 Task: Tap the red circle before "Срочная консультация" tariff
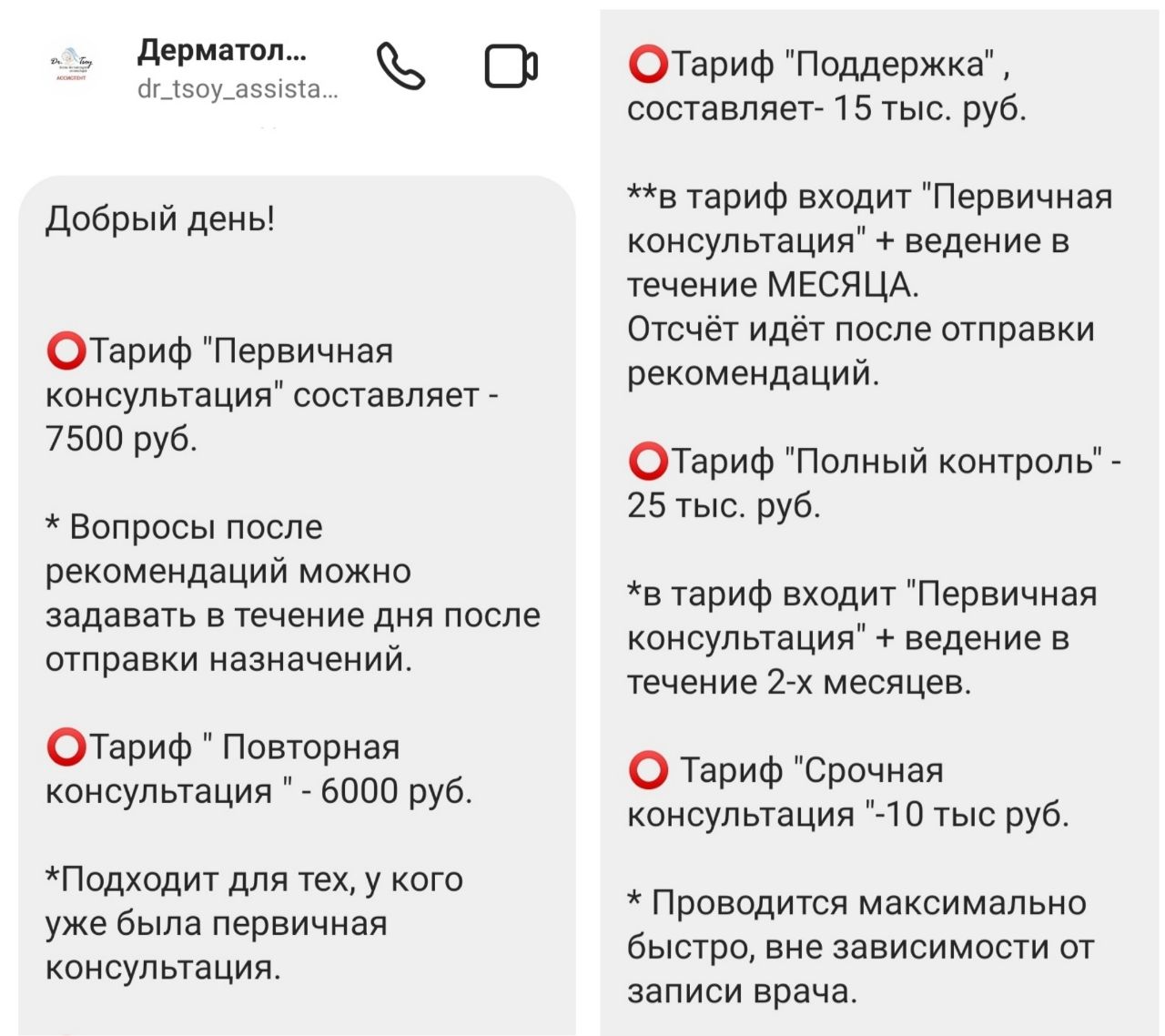[x=647, y=771]
